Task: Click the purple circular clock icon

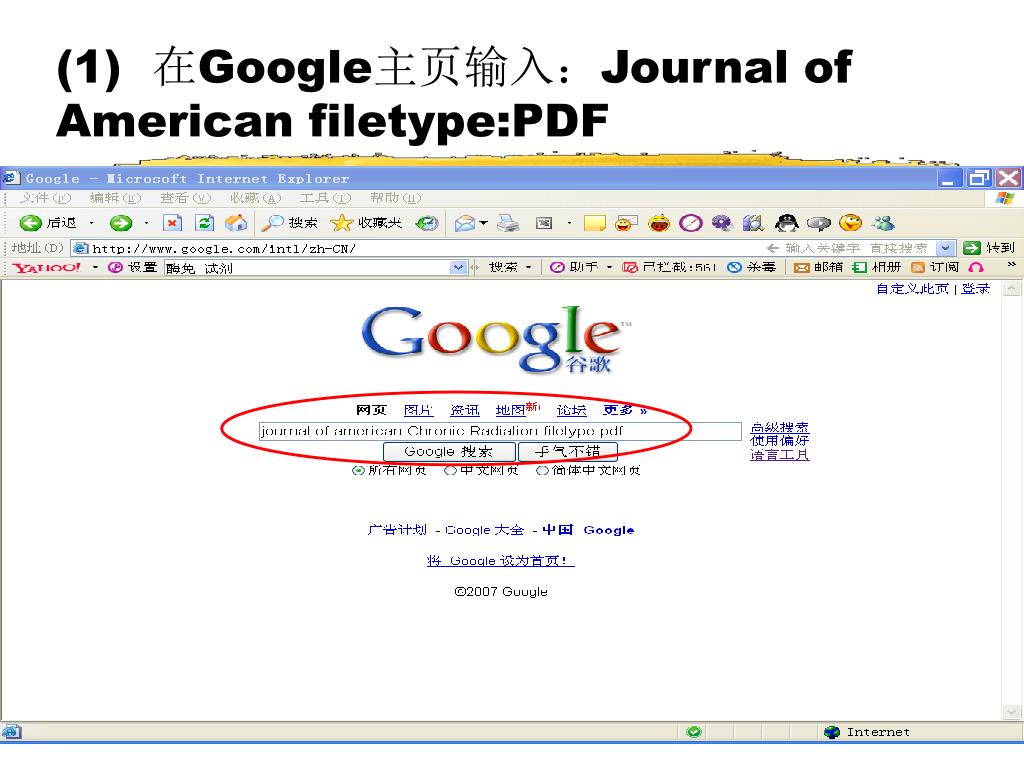Action: [690, 223]
